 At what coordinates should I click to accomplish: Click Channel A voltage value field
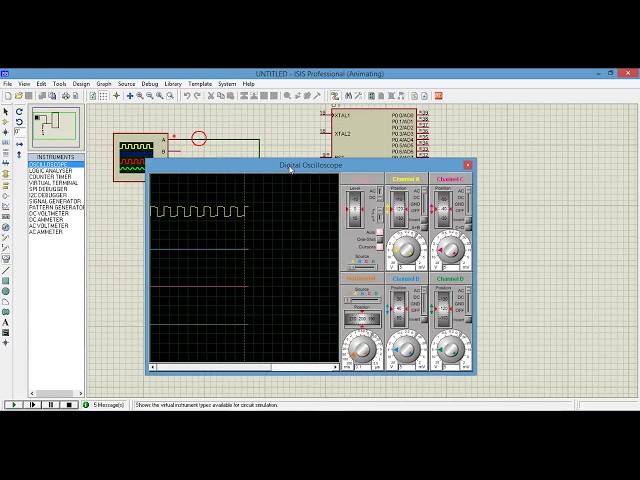[x=407, y=267]
